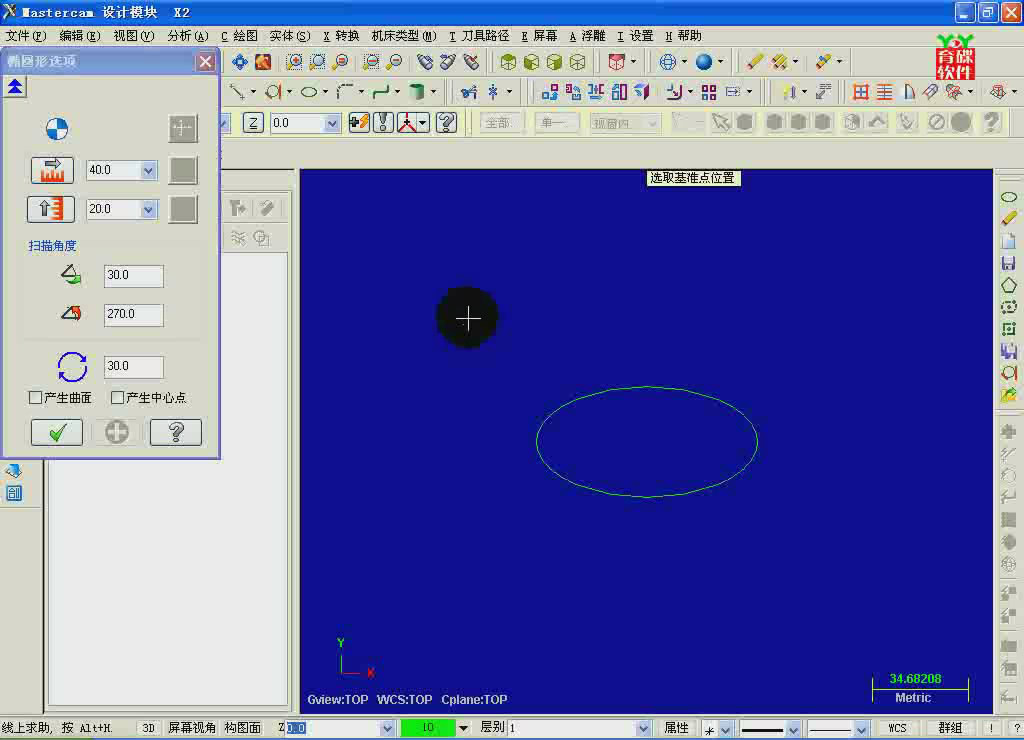Viewport: 1024px width, 740px height.
Task: Open the Z depth 0.0 toolbar dropdown
Action: click(332, 123)
